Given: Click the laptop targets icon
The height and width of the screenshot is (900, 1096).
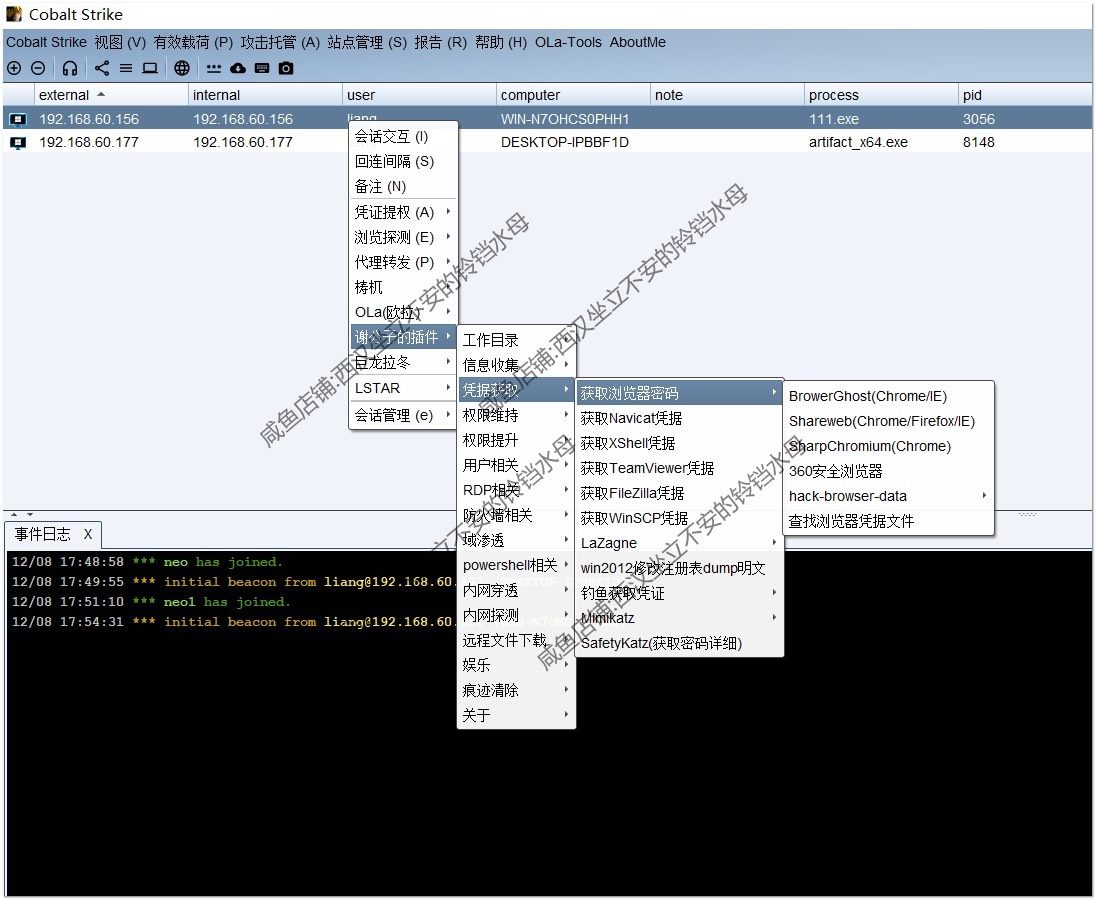Looking at the screenshot, I should (x=150, y=68).
